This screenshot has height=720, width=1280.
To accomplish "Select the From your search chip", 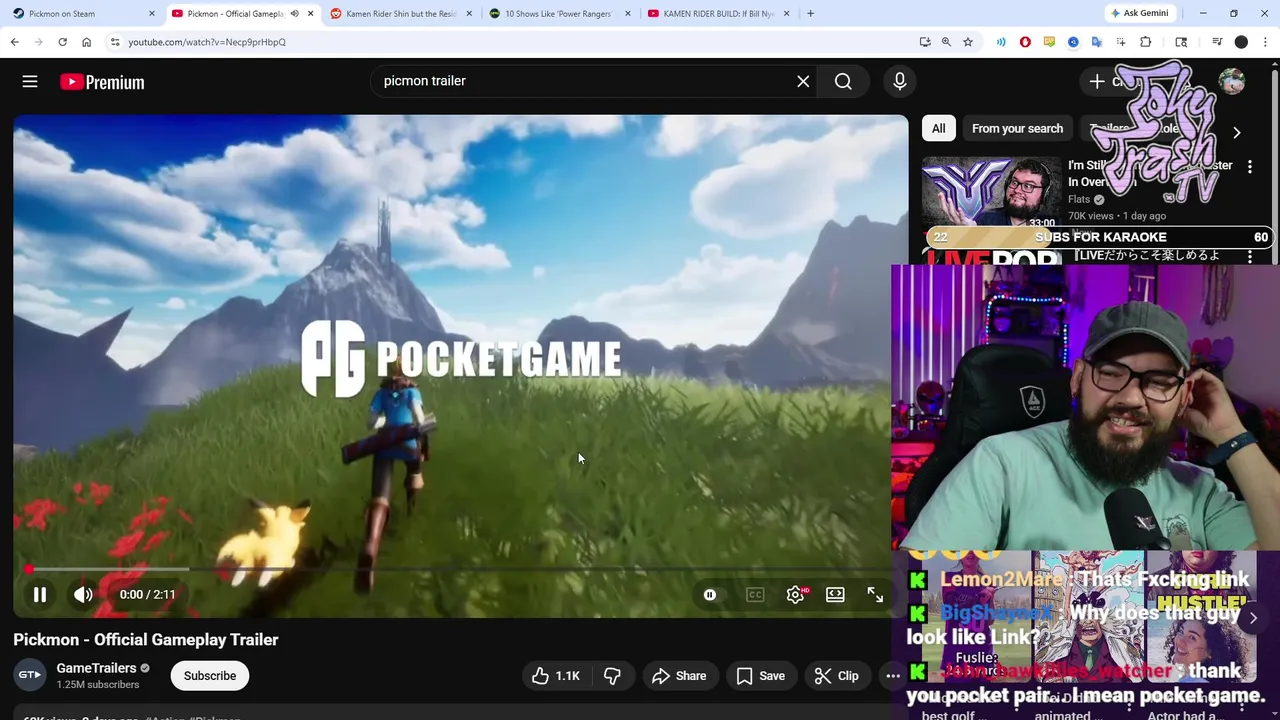I will point(1017,128).
